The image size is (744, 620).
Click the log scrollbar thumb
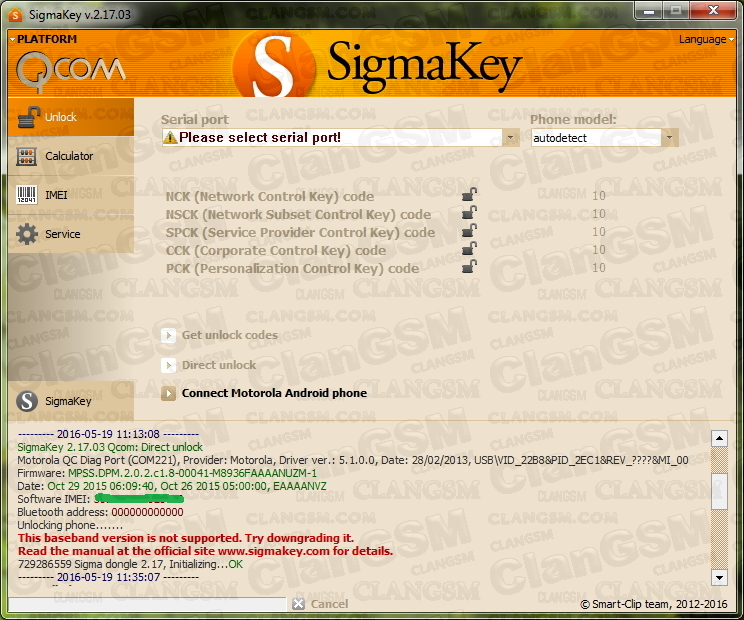719,491
